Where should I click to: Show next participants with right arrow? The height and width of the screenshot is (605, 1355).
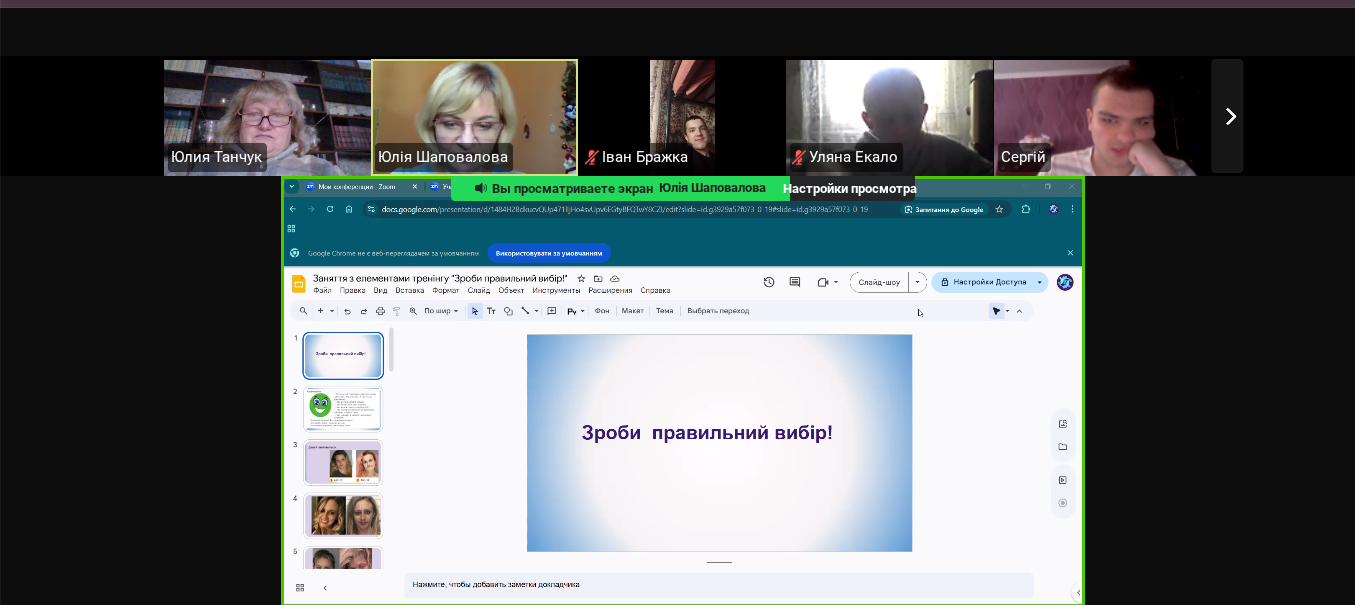pos(1229,117)
